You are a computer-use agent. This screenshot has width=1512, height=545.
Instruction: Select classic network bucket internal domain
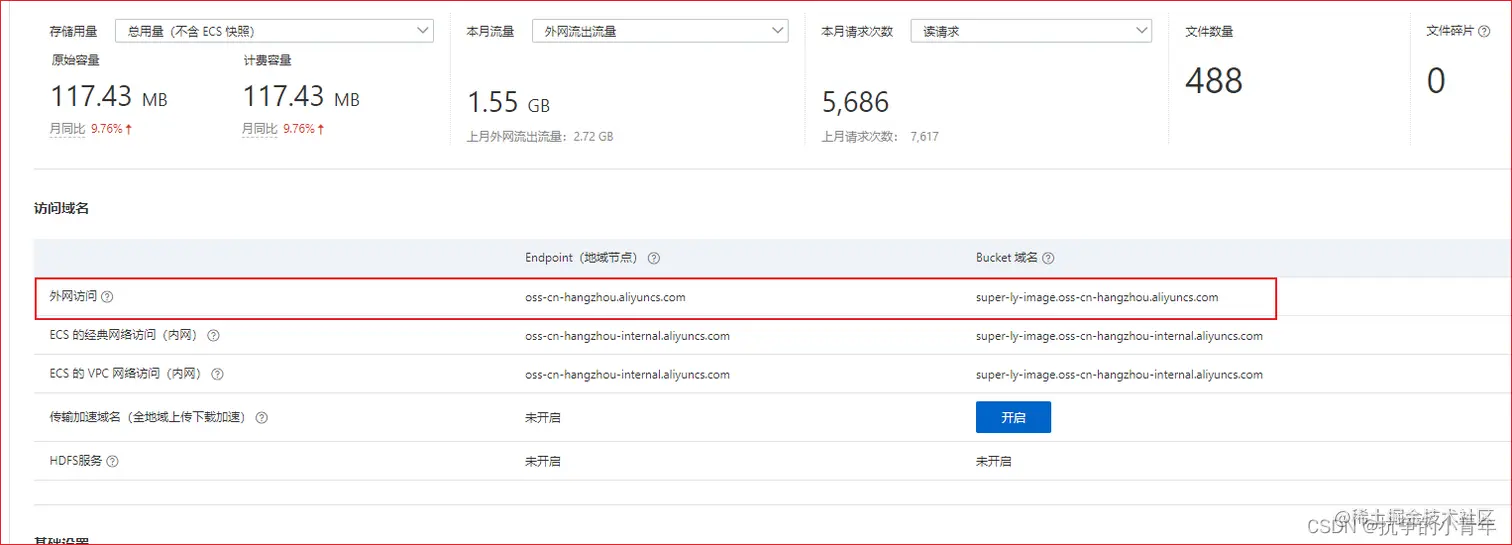1119,336
